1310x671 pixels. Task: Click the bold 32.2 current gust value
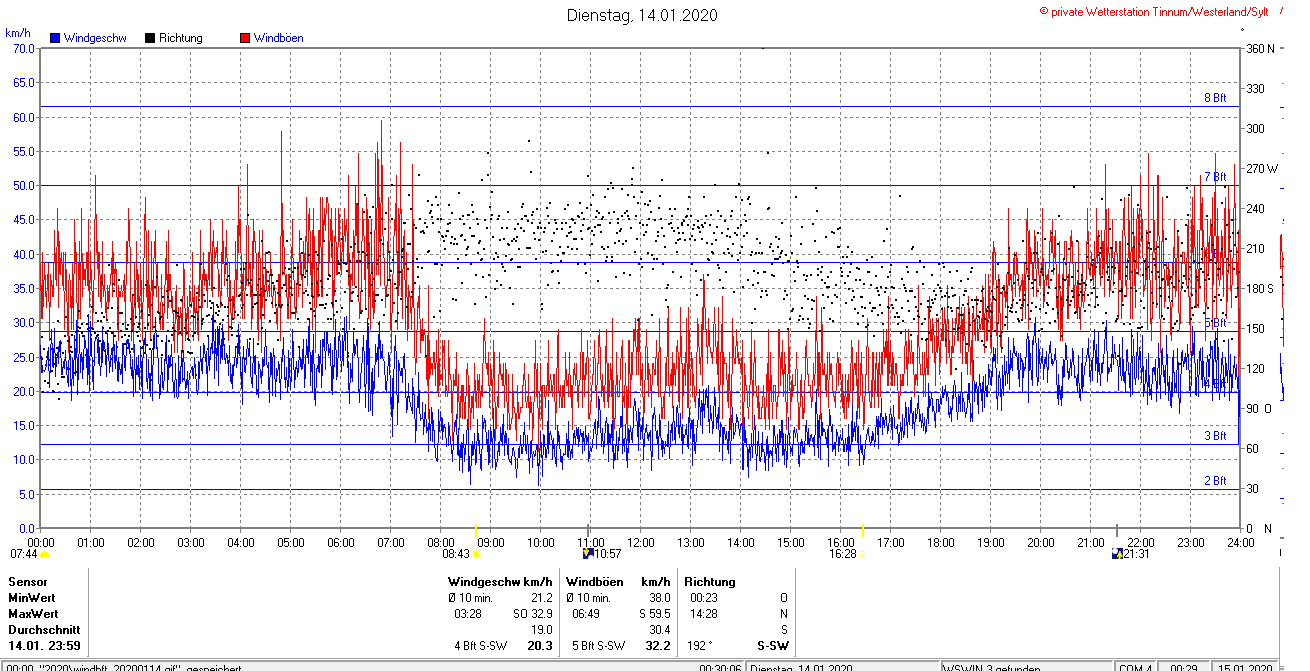click(657, 646)
